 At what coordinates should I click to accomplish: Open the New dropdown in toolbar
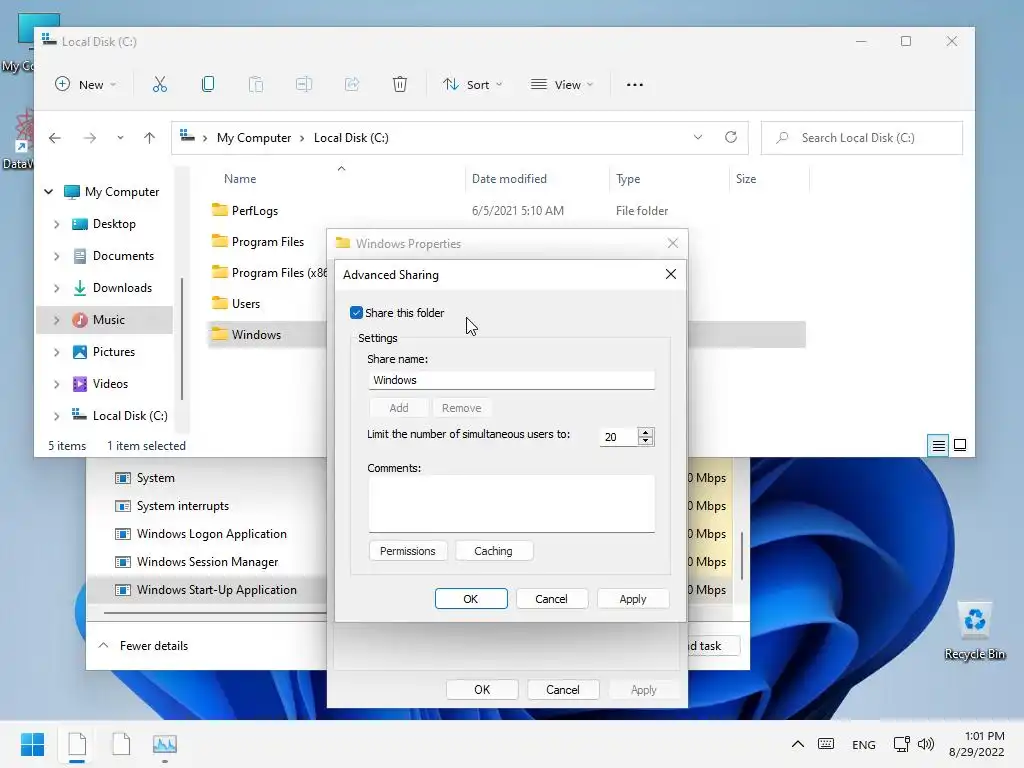[x=86, y=84]
